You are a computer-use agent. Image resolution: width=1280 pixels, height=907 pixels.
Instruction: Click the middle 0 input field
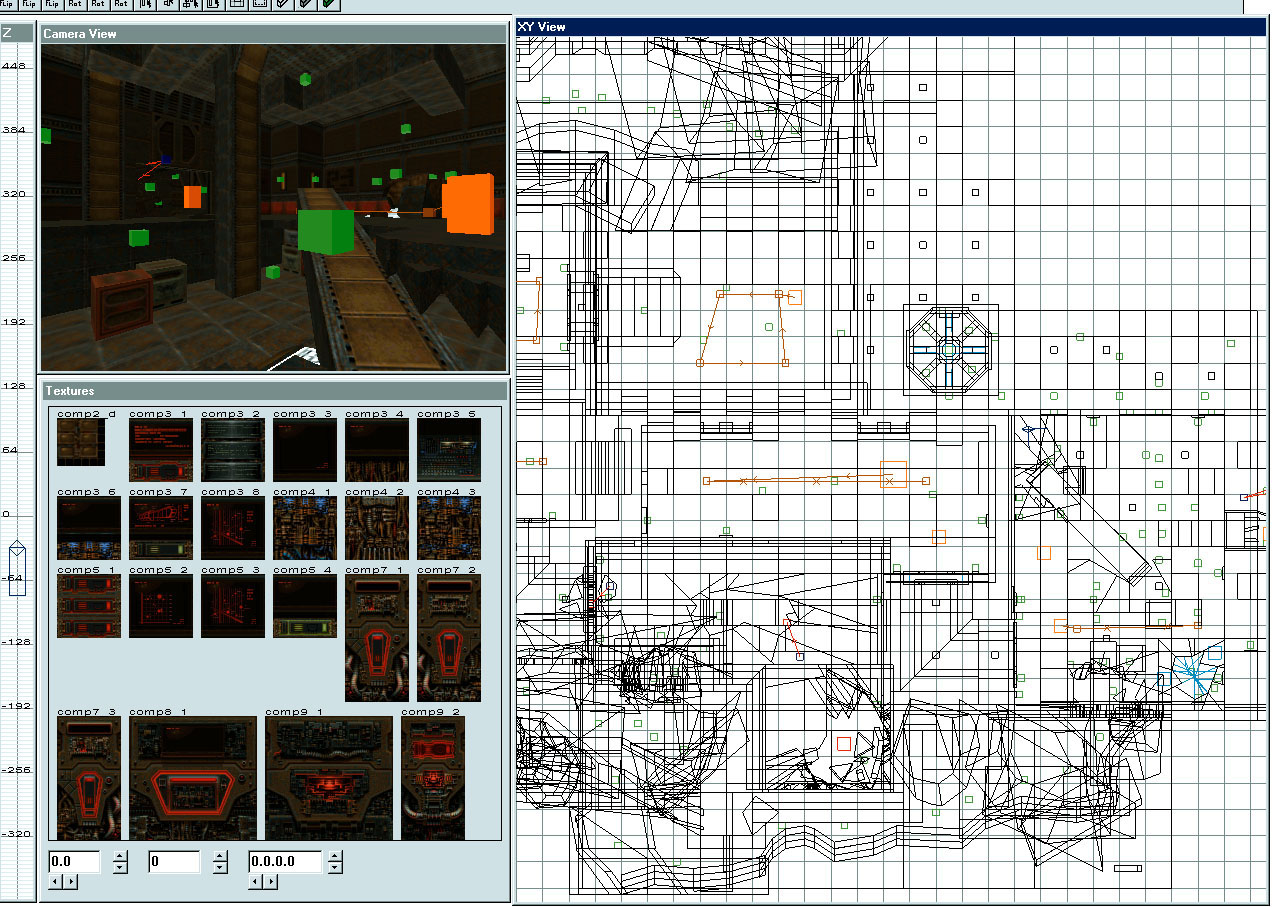point(175,861)
